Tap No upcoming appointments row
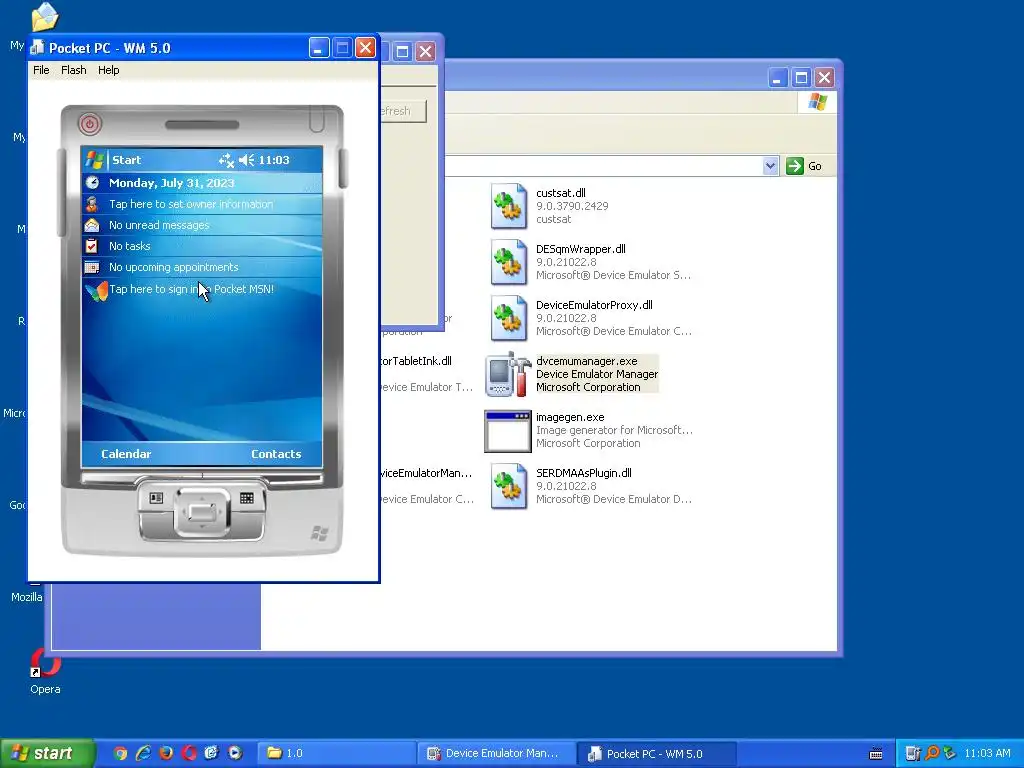Viewport: 1024px width, 768px height. tap(202, 267)
